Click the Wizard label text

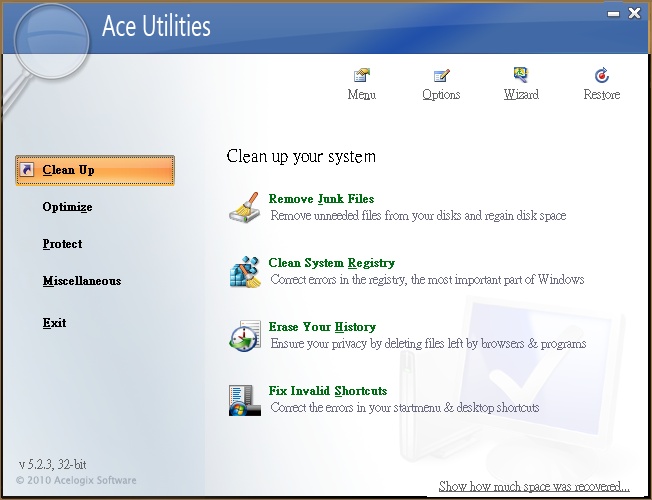(521, 94)
